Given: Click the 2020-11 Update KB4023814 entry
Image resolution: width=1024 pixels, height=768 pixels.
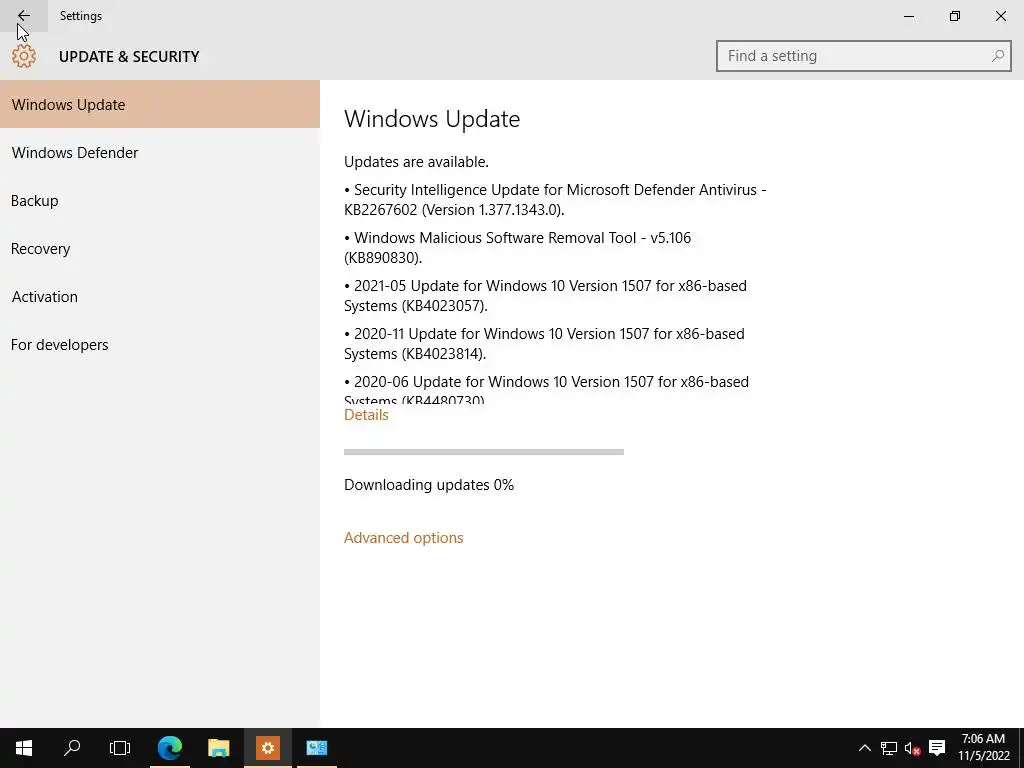Looking at the screenshot, I should point(544,344).
